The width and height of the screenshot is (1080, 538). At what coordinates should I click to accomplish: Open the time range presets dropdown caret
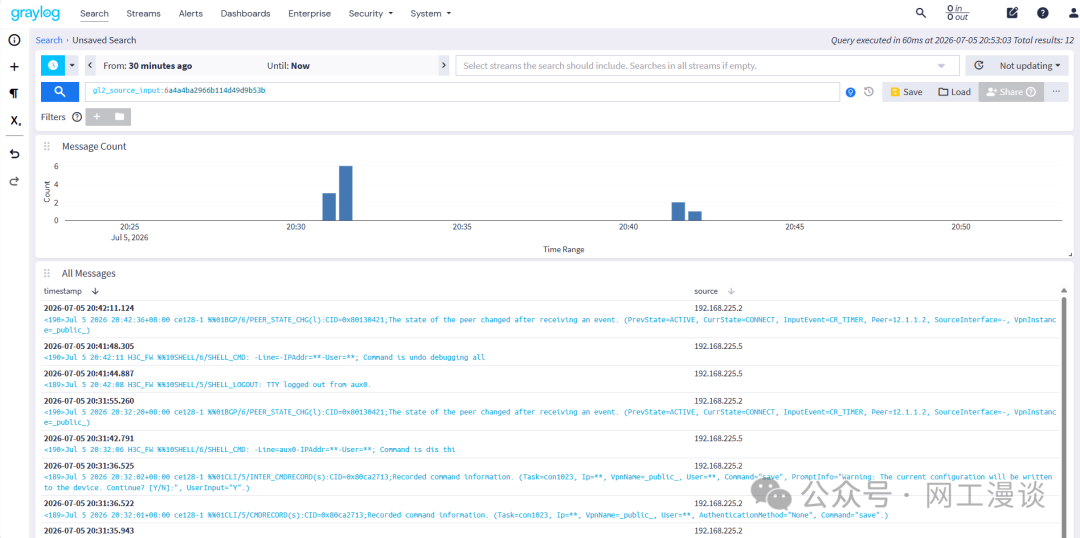click(72, 65)
